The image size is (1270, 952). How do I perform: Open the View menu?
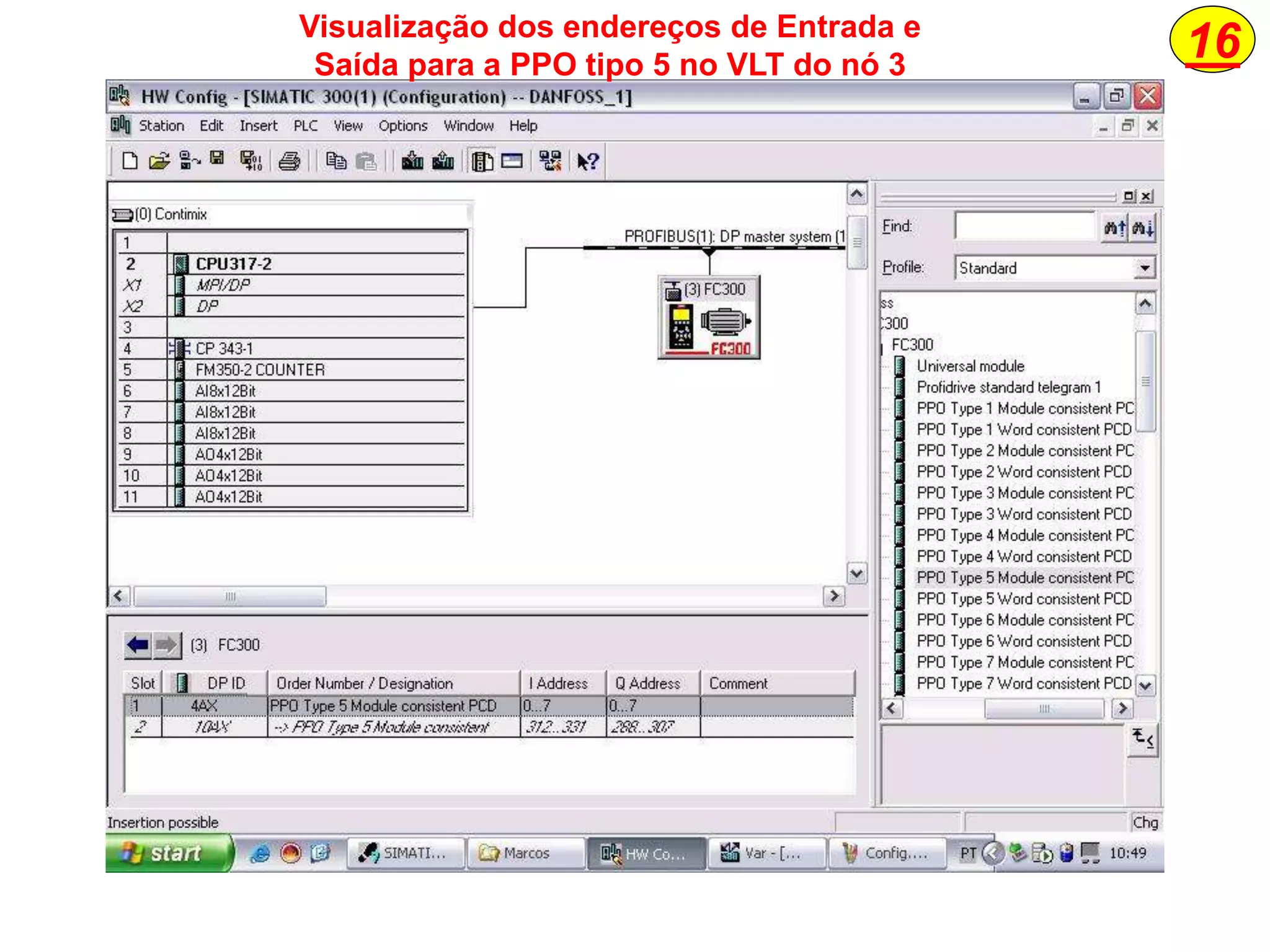(x=348, y=126)
